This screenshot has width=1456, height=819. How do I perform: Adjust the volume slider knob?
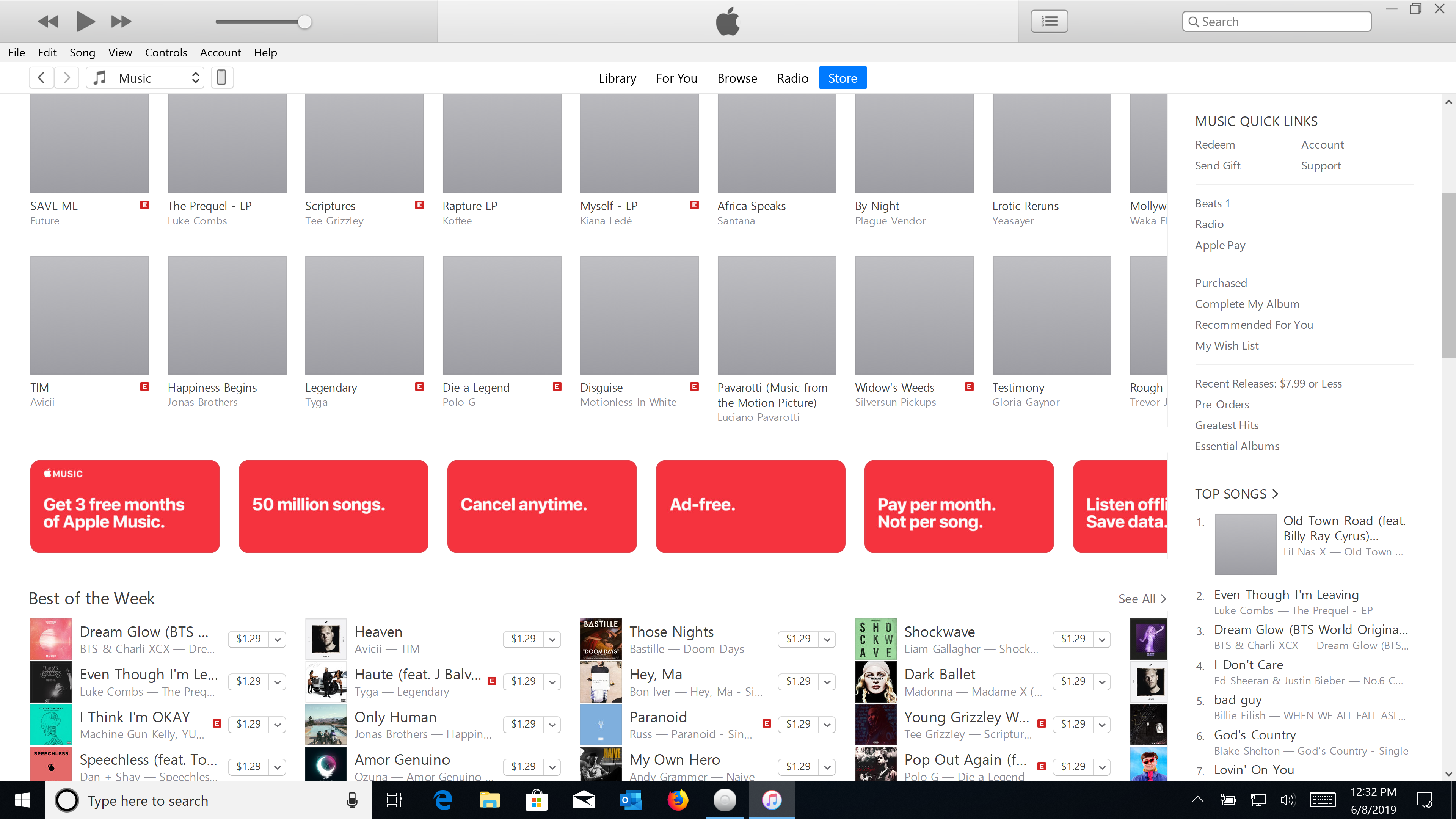pyautogui.click(x=304, y=22)
